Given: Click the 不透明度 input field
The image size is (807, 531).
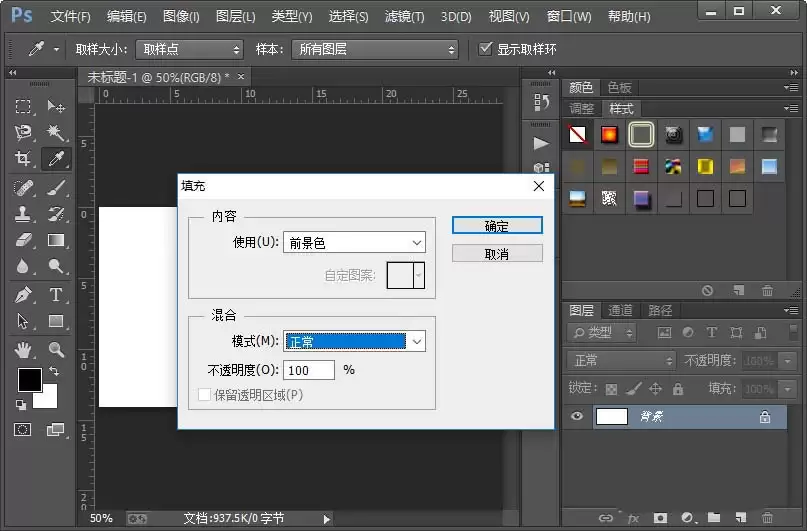Looking at the screenshot, I should (309, 370).
